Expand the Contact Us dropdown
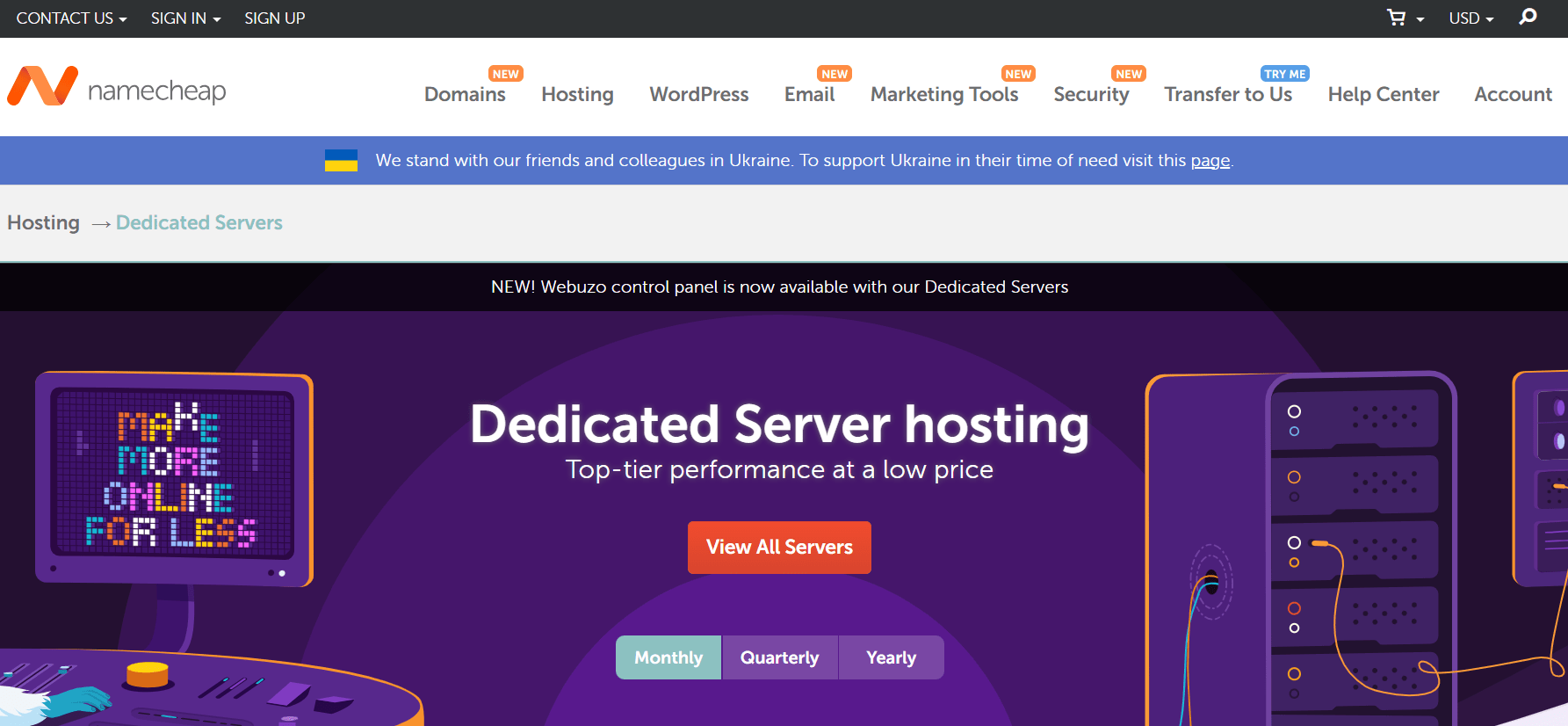This screenshot has width=1568, height=726. [71, 18]
